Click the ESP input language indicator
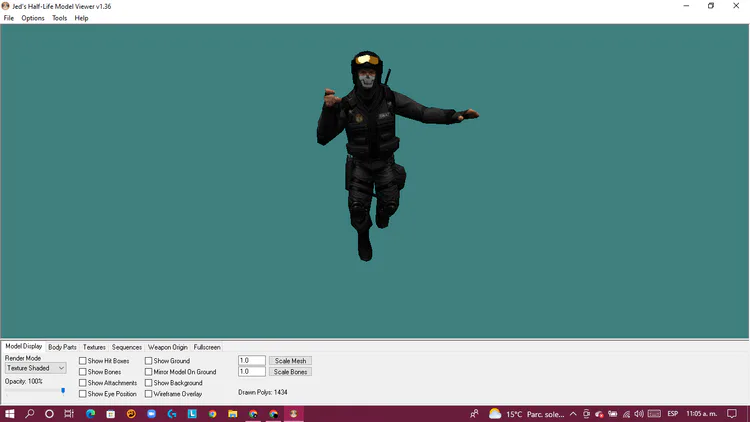This screenshot has width=750, height=422. (x=673, y=414)
